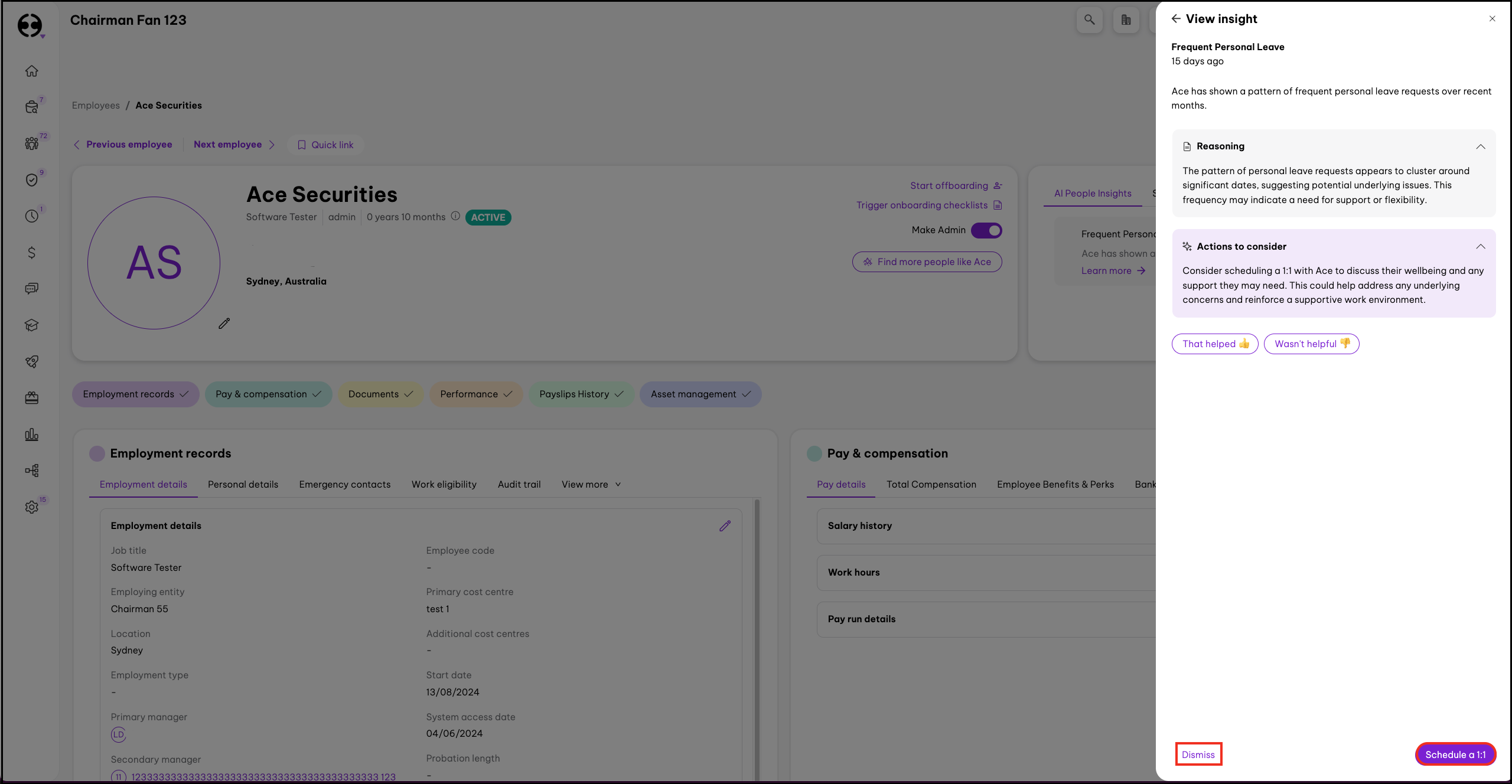Toggle the Make Admin switch off
1512x784 pixels.
(986, 230)
